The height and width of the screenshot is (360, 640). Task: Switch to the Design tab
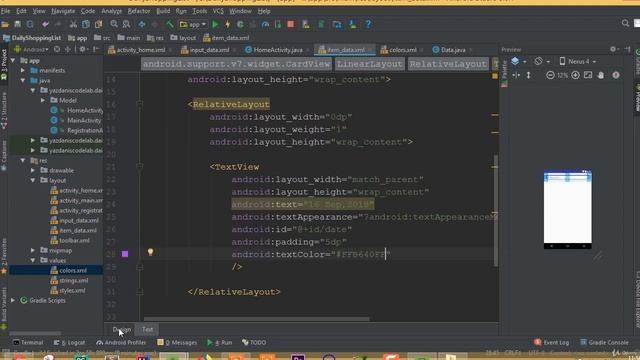pos(122,329)
